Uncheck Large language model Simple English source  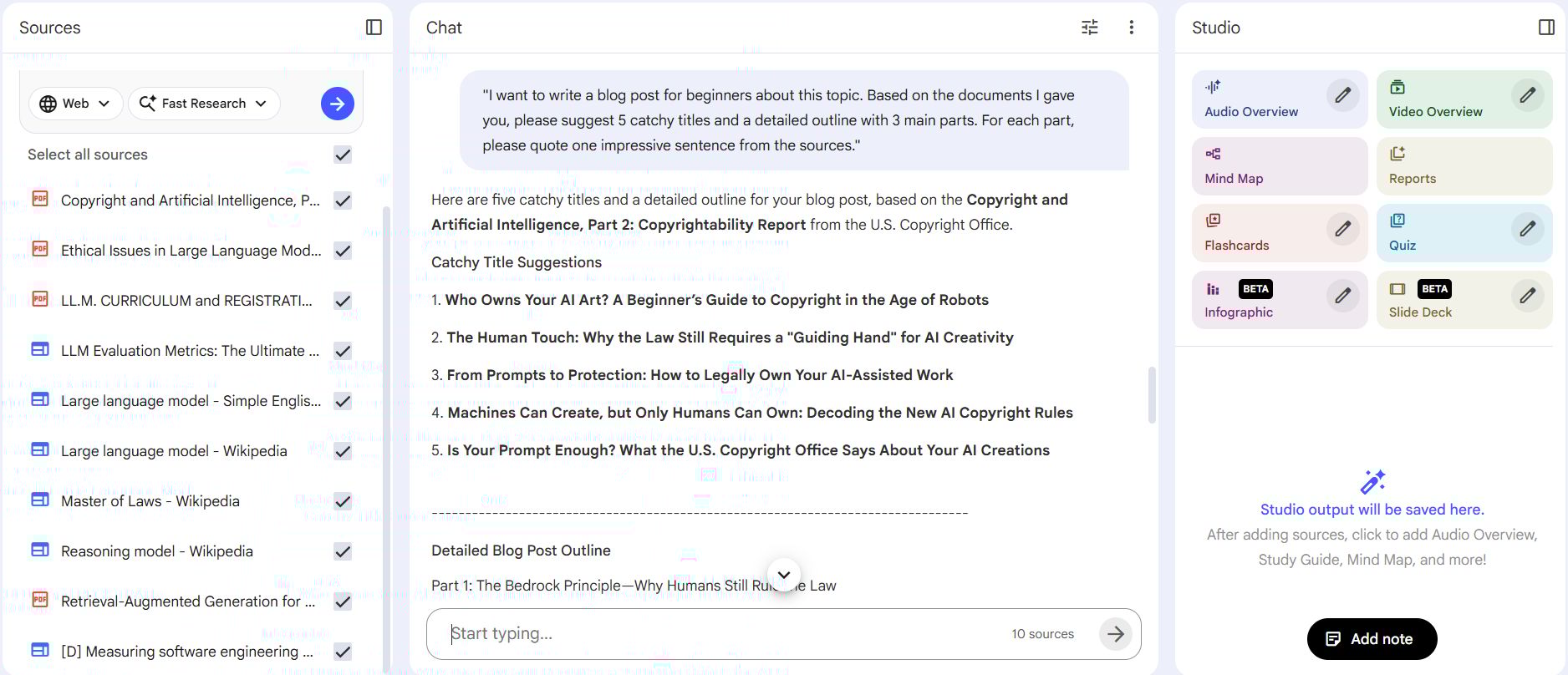tap(343, 401)
